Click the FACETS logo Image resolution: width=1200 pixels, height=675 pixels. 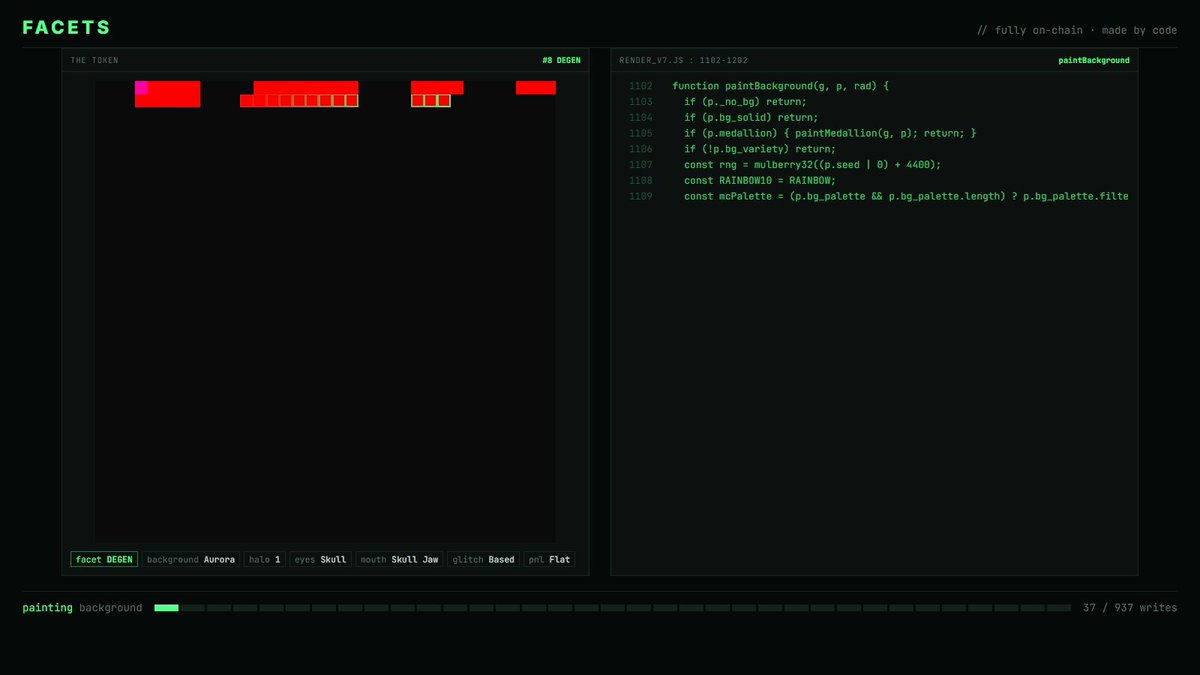point(66,28)
